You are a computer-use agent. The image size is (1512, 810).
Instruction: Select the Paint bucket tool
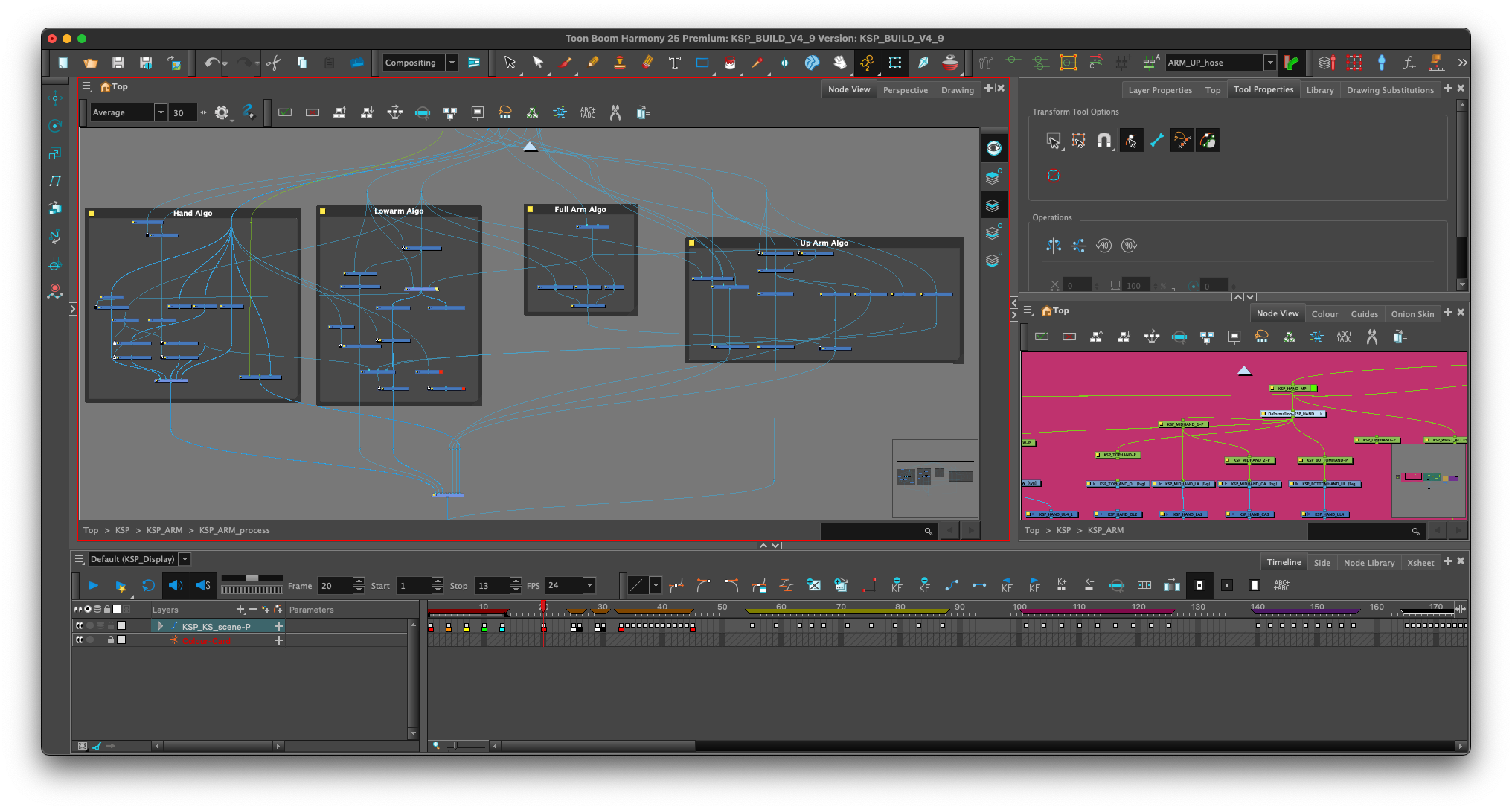(x=728, y=63)
